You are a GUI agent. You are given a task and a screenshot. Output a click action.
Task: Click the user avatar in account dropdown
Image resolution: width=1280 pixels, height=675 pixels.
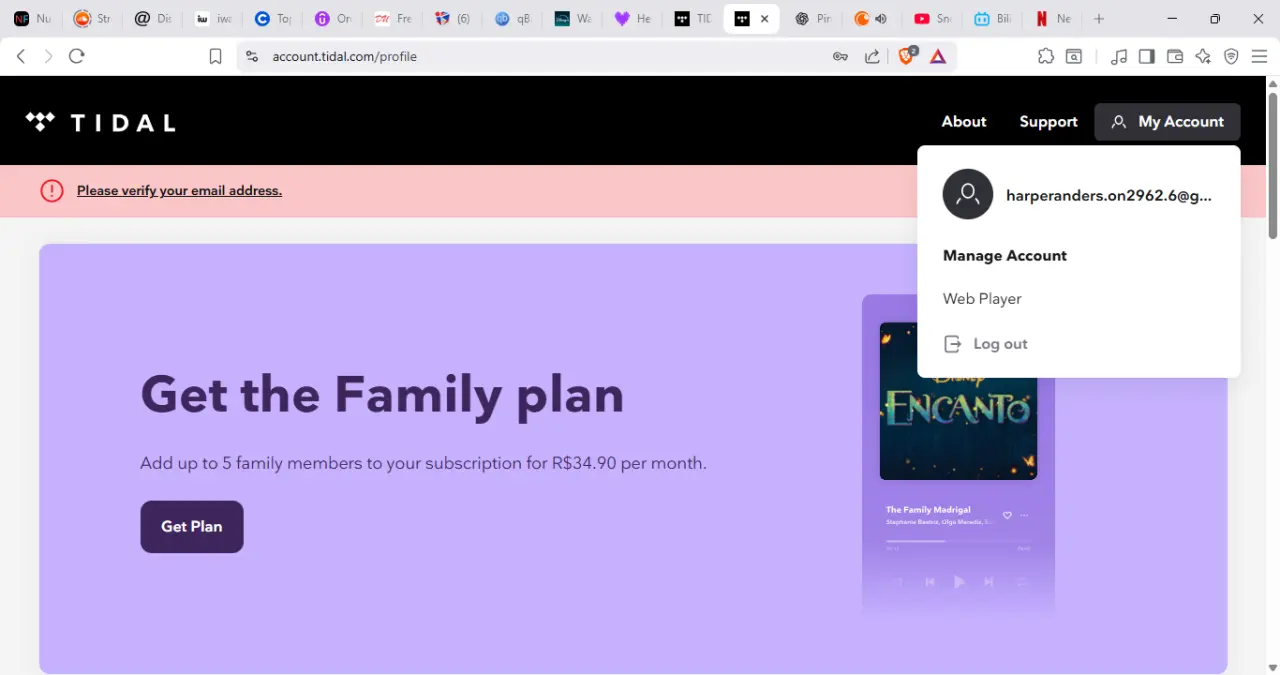point(968,194)
